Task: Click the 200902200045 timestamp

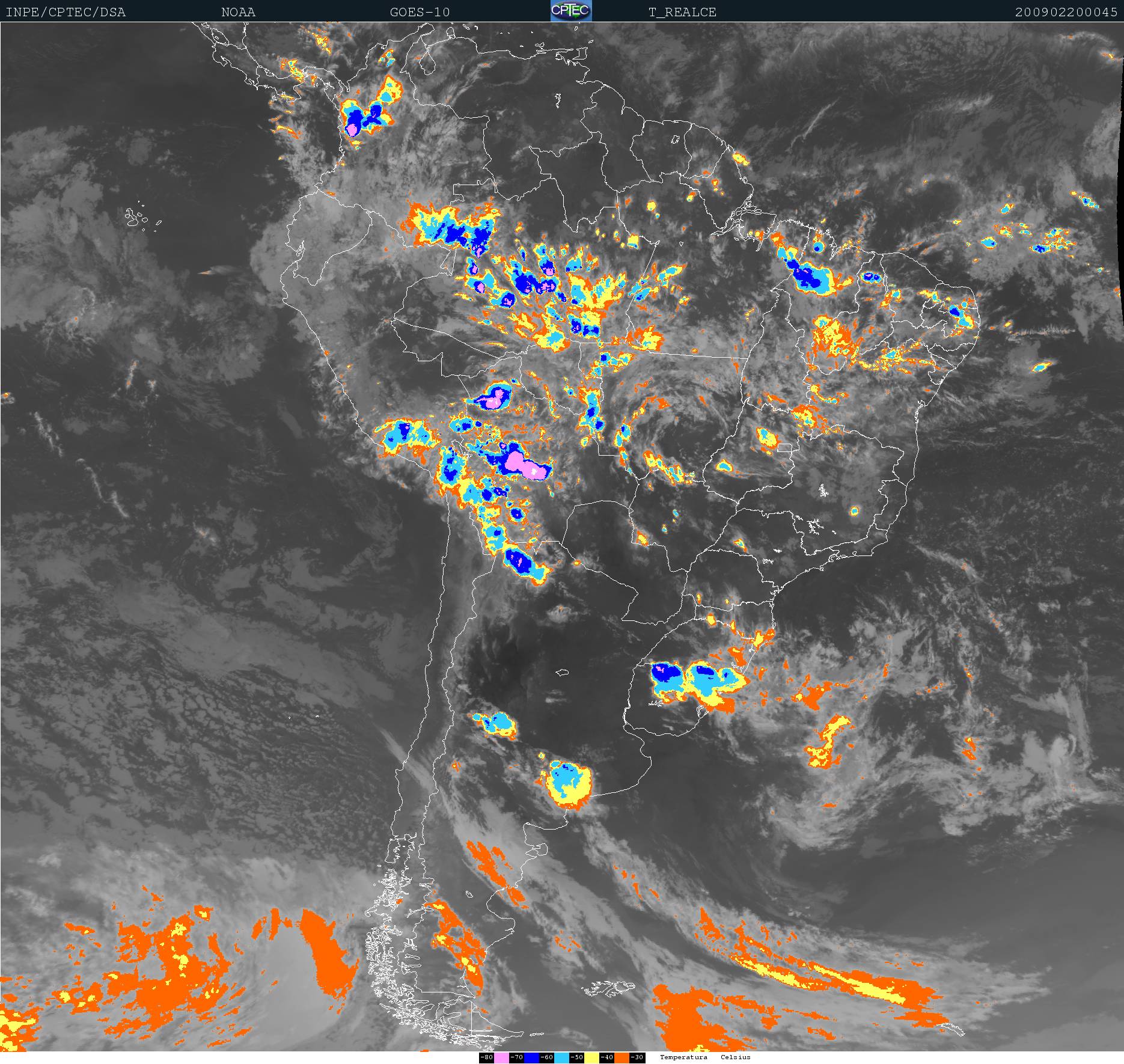Action: 1066,12
